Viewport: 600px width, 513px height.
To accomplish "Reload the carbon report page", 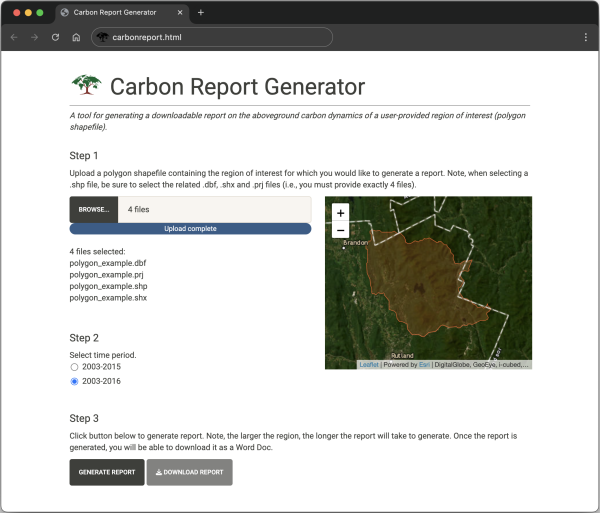I will pos(56,37).
